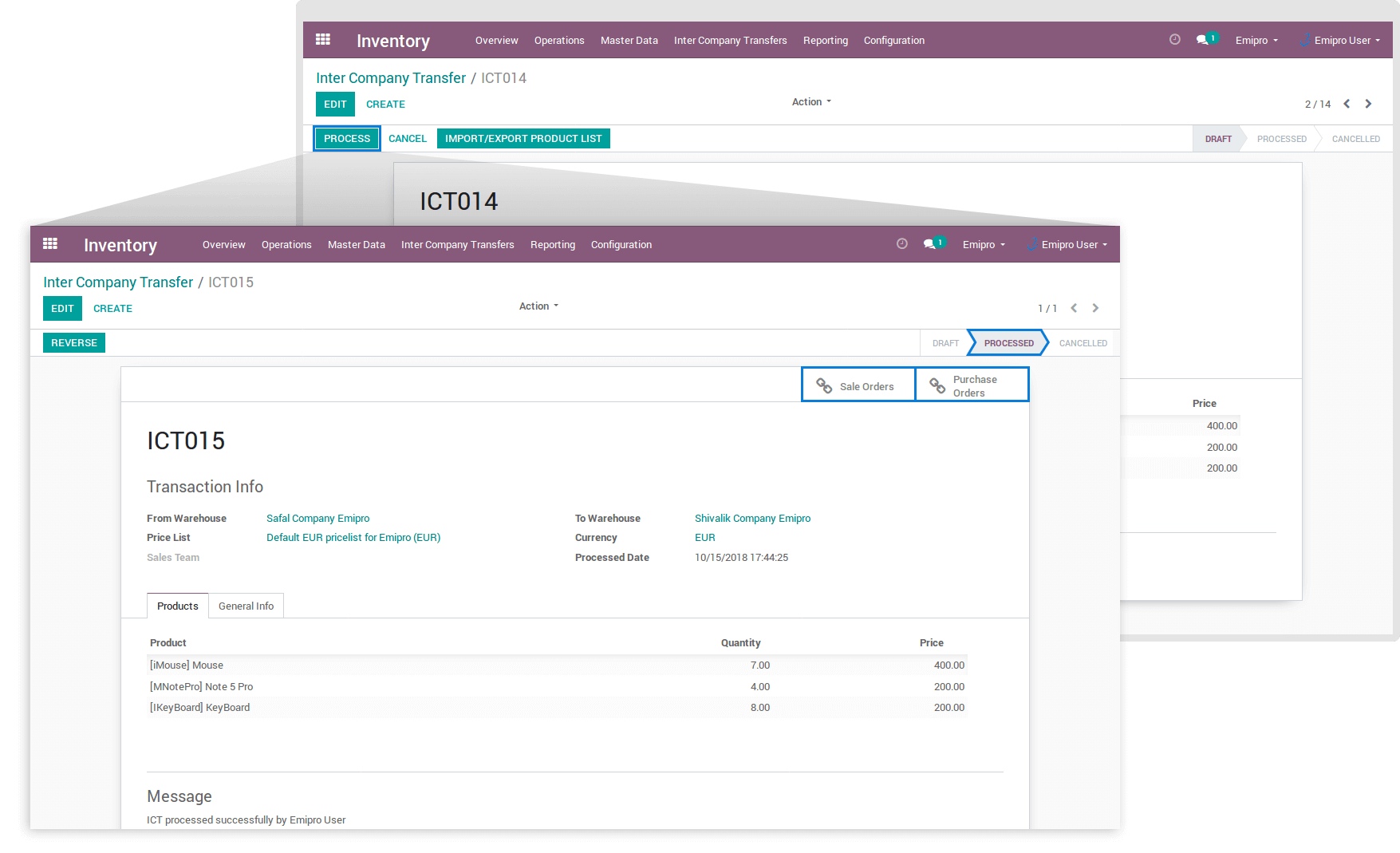Expand Emipro company dropdown in ICT015 navbar
The width and height of the screenshot is (1400, 853).
pyautogui.click(x=984, y=245)
